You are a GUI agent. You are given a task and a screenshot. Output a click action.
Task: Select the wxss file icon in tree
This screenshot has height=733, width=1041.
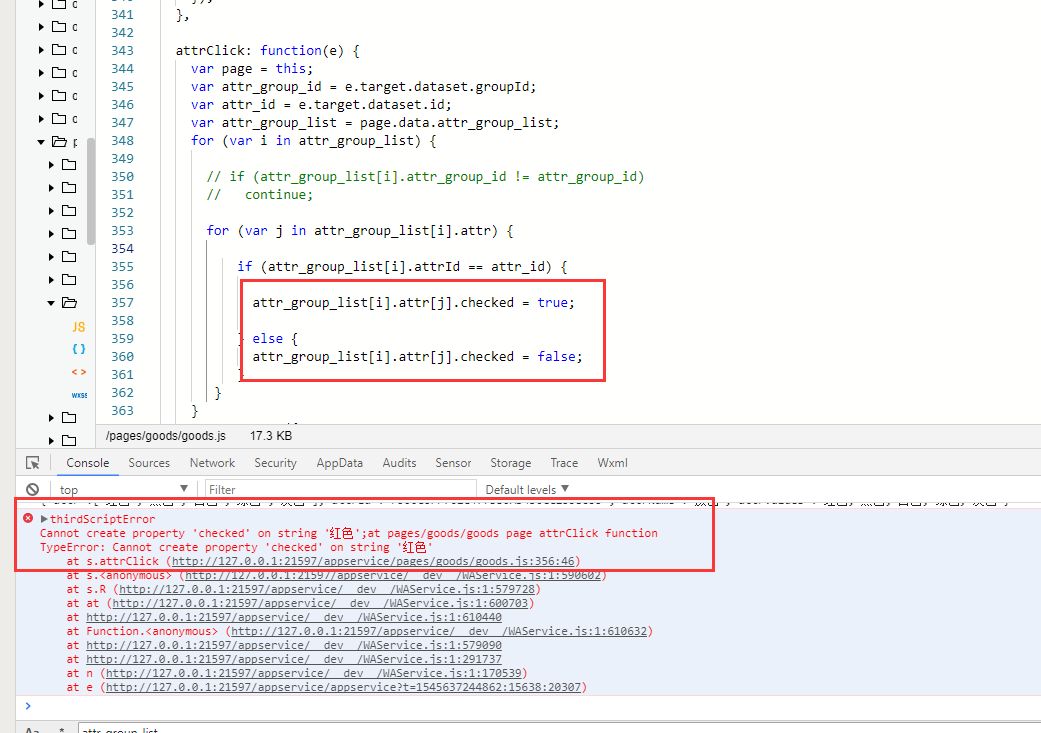(x=79, y=395)
